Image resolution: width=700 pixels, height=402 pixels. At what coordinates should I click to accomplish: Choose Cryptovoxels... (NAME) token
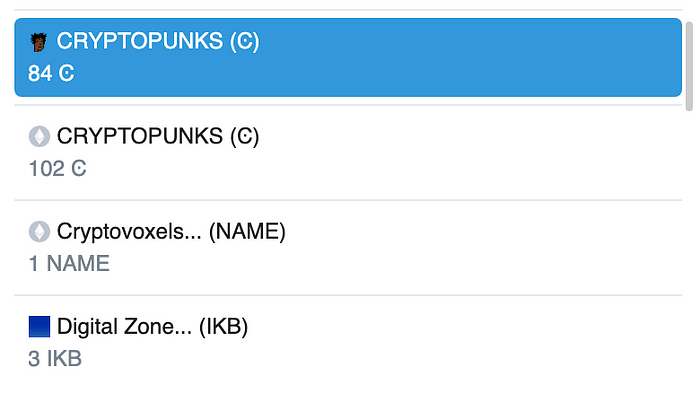171,231
